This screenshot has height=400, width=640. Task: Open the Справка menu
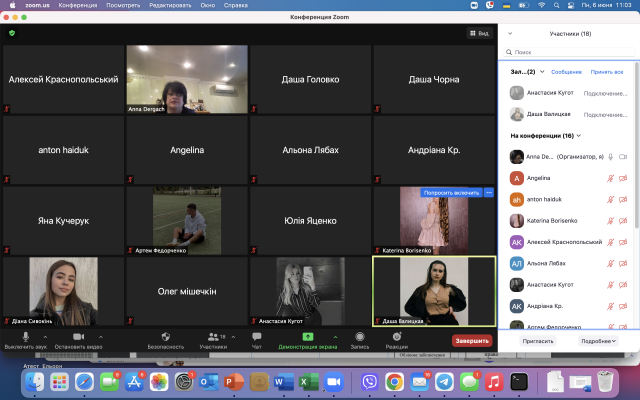[236, 5]
